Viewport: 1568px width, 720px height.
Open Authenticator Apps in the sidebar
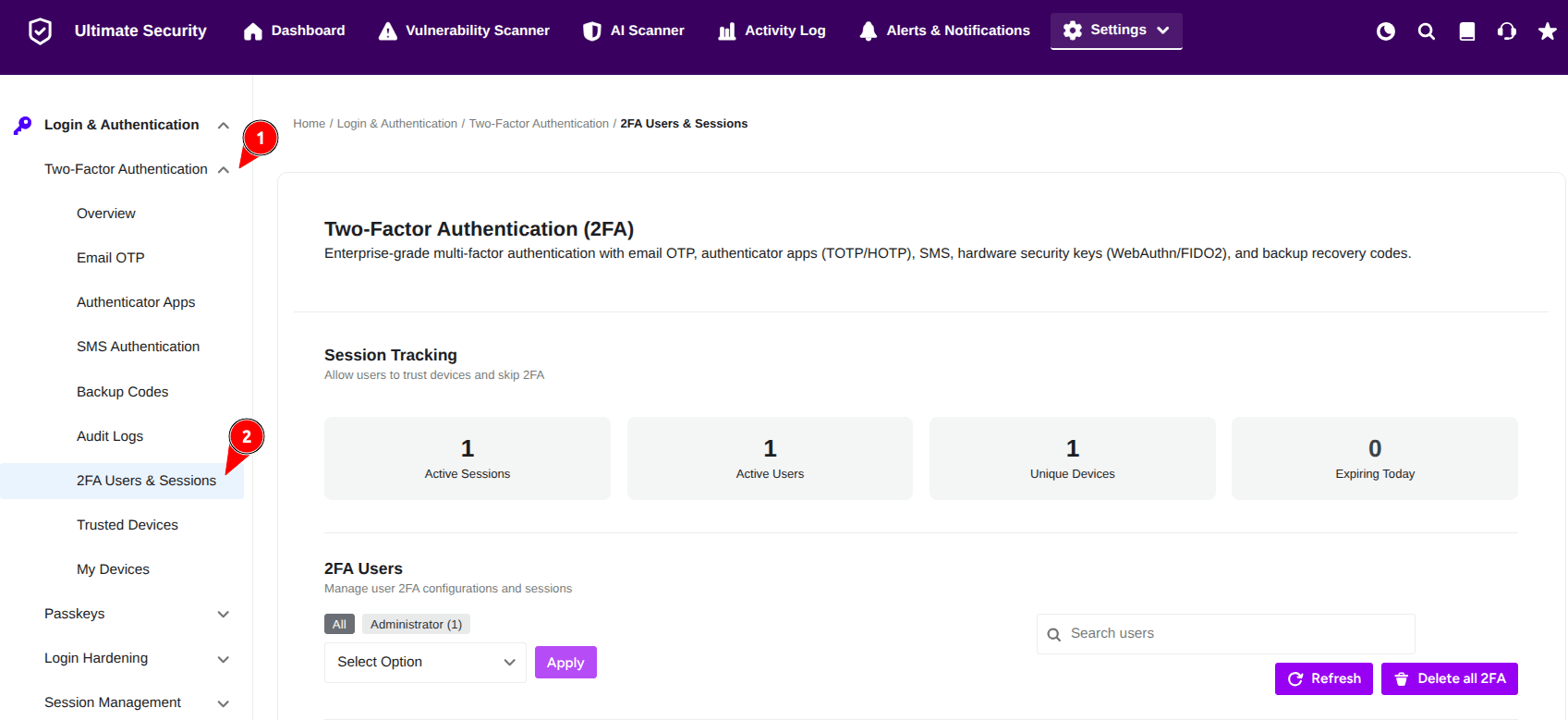tap(136, 302)
